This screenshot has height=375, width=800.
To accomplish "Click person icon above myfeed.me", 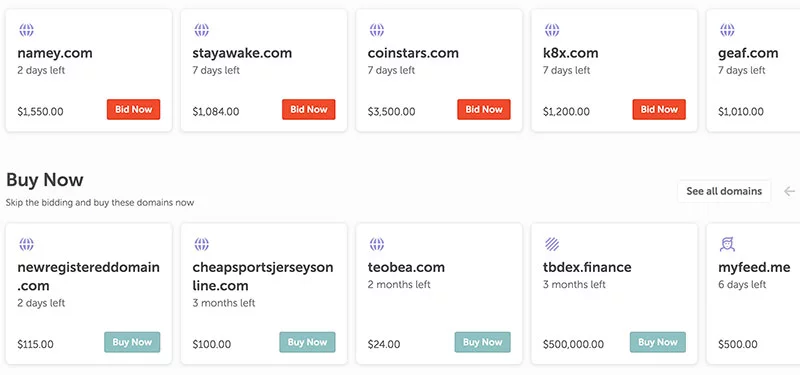I will point(727,244).
